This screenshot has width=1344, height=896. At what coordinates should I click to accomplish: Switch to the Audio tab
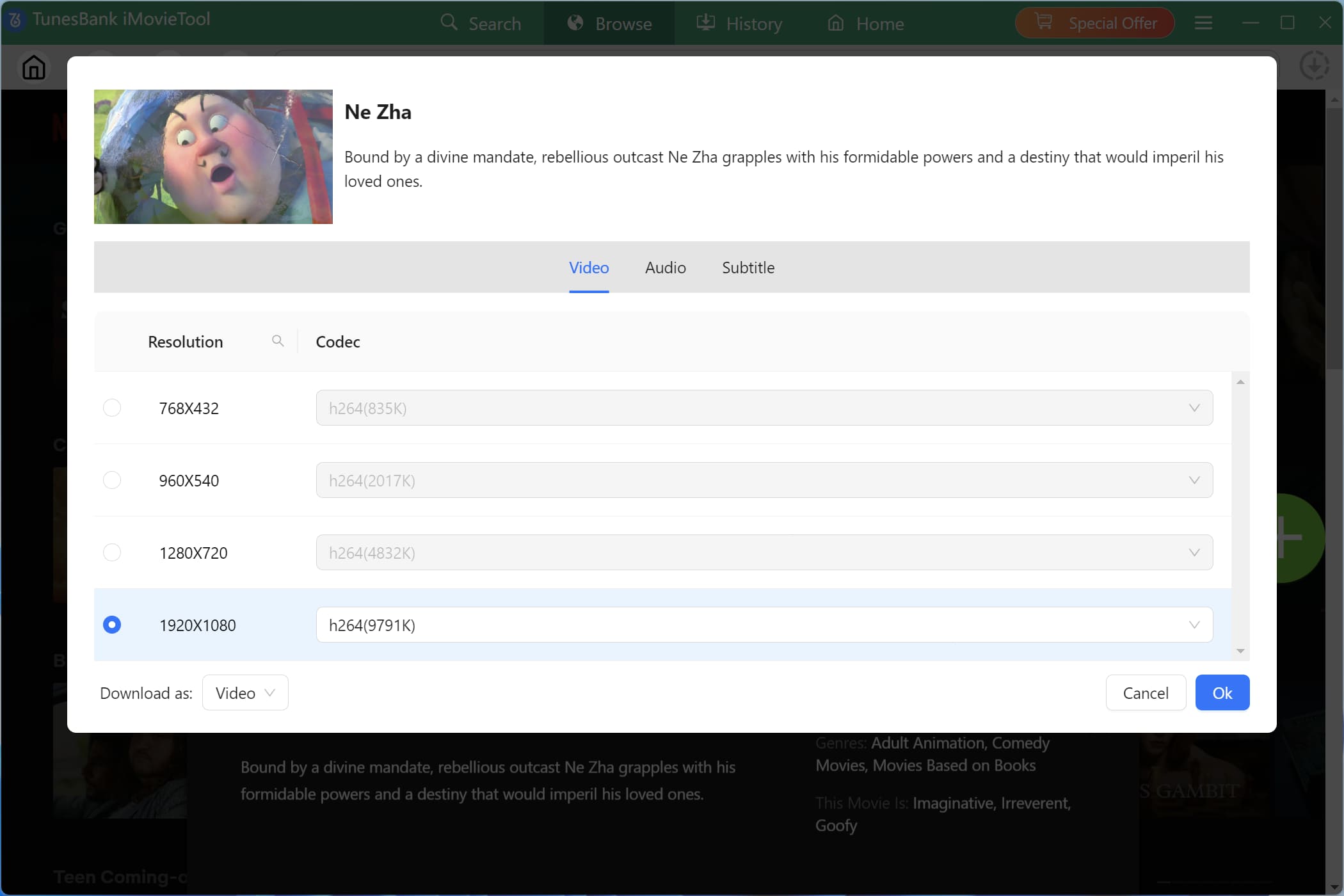point(665,268)
